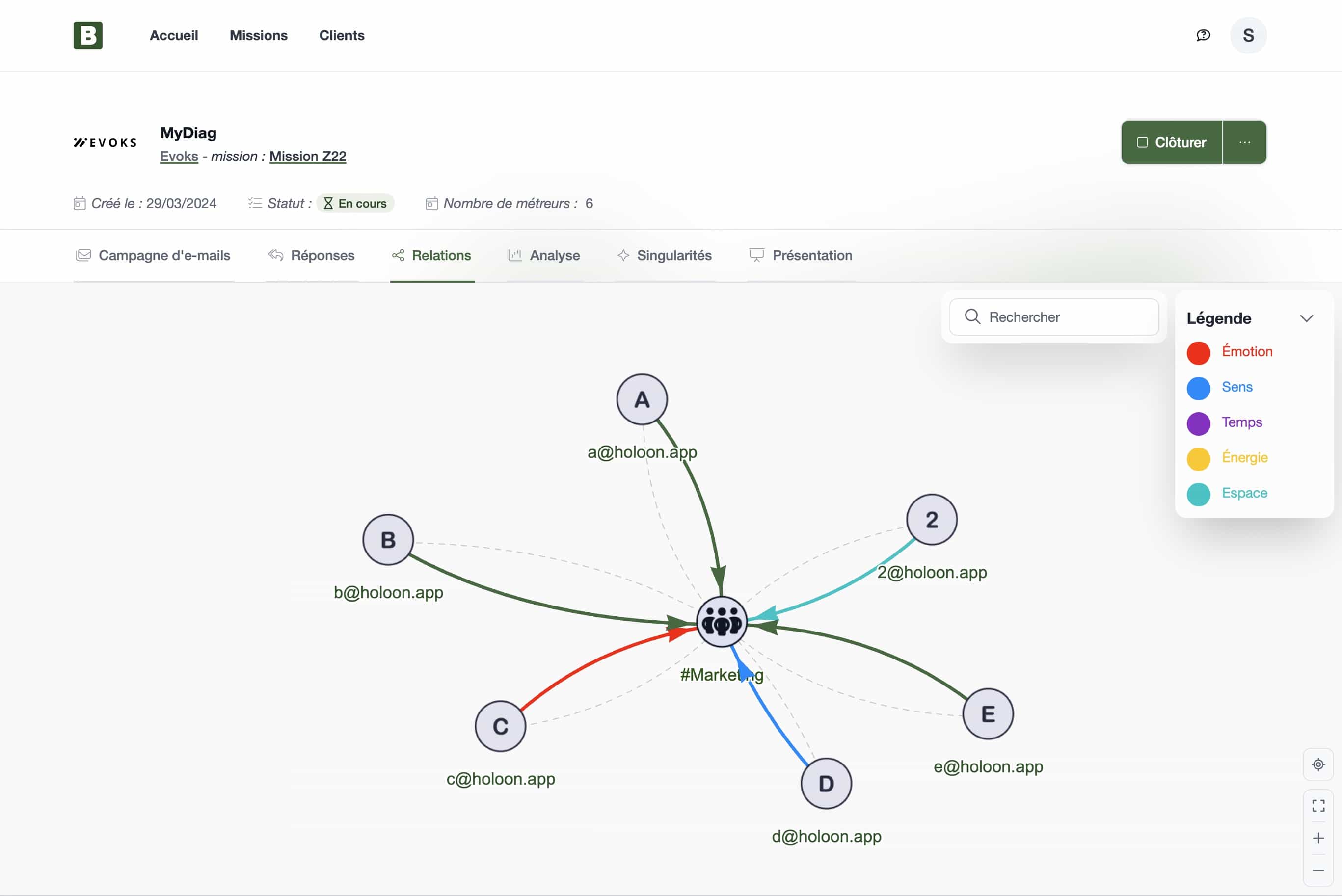
Task: Collapse the Légende panel chevron
Action: click(1306, 318)
